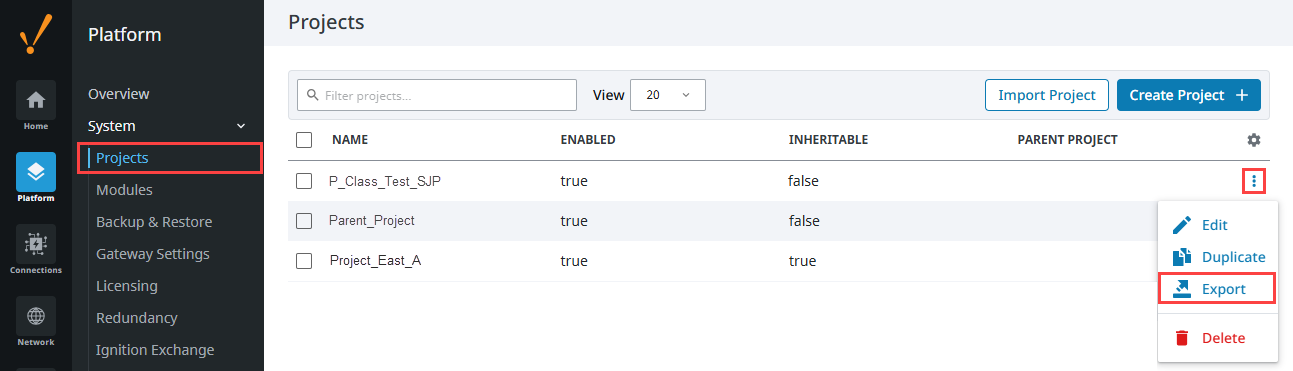Open the Network globe icon
This screenshot has width=1293, height=371.
pos(36,316)
